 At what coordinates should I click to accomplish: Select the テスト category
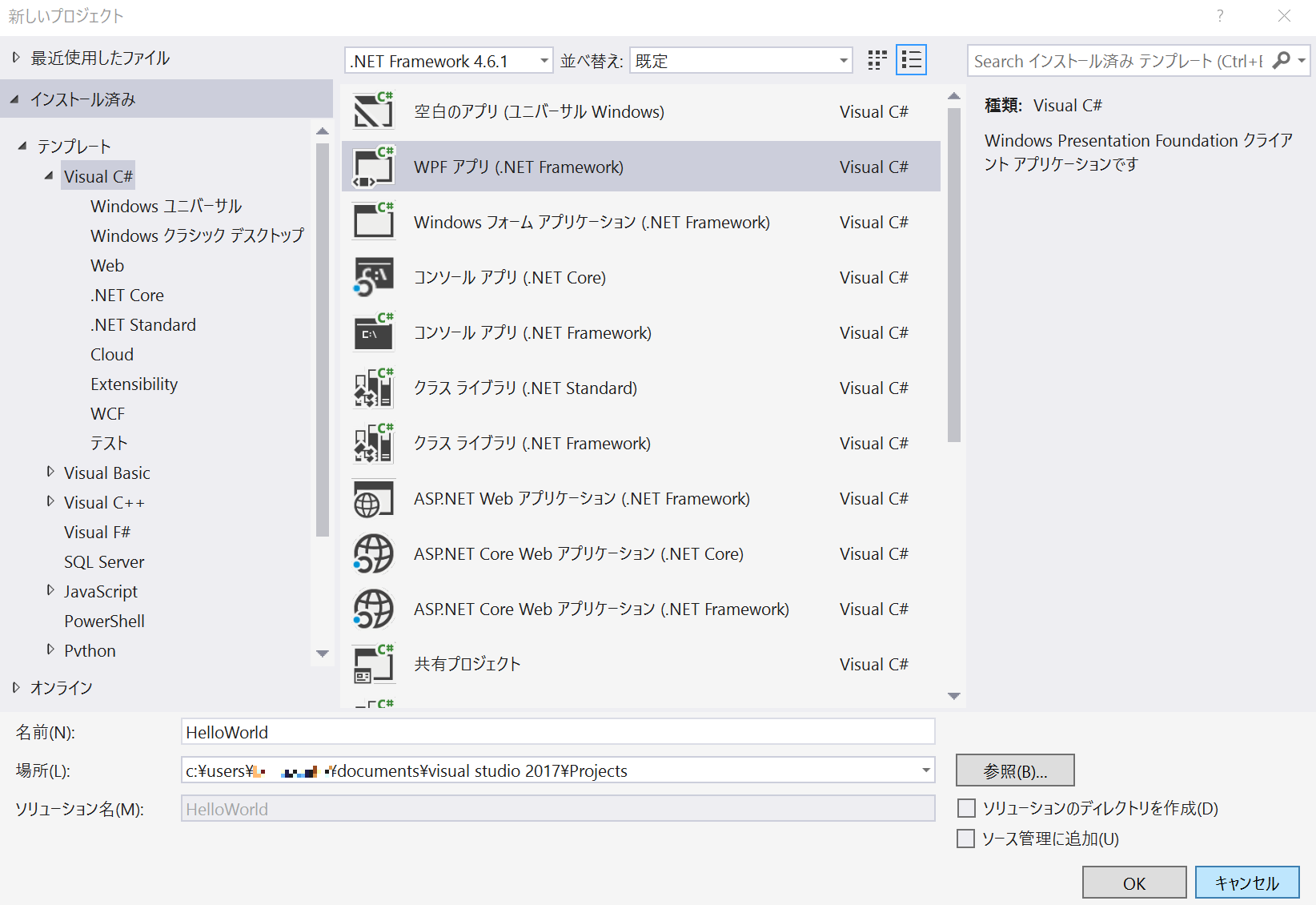click(x=109, y=443)
